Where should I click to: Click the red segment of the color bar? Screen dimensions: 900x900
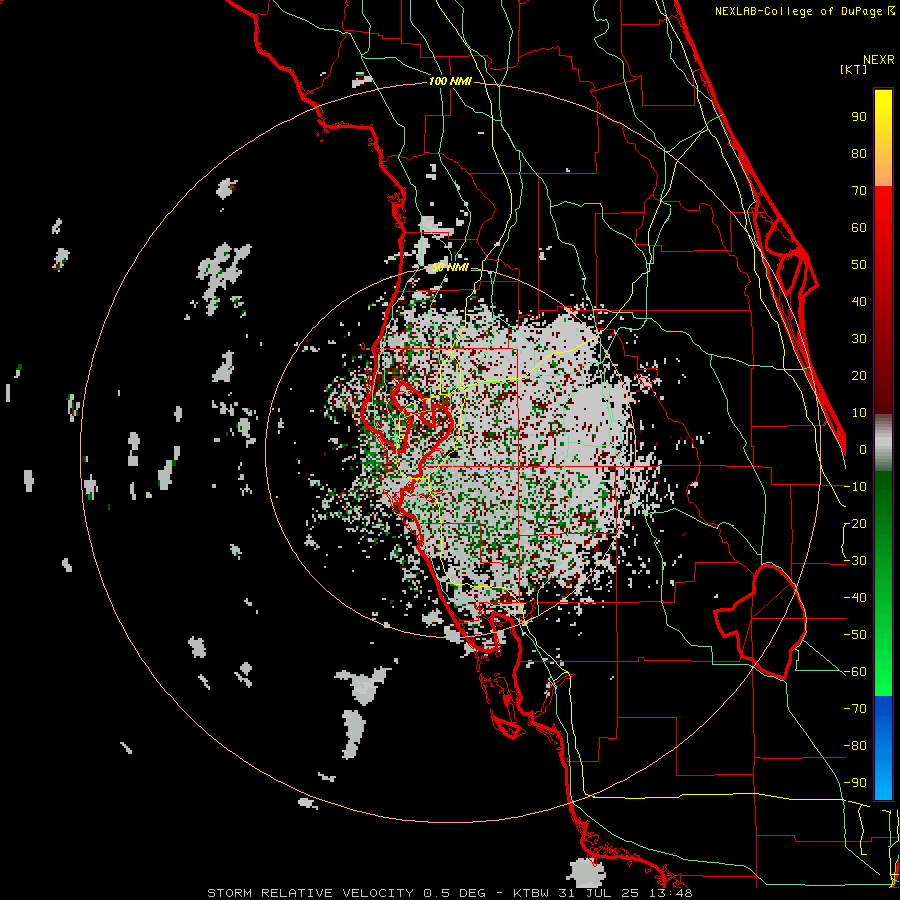pyautogui.click(x=883, y=299)
